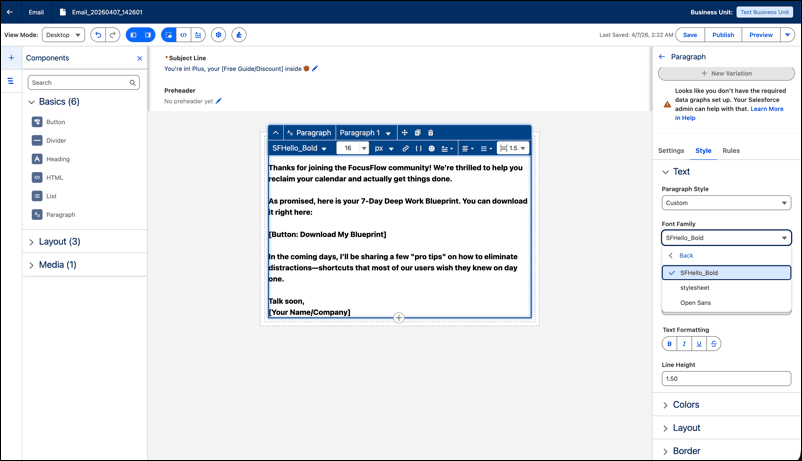802x461 pixels.
Task: Click the merge field braces icon
Action: tap(418, 148)
